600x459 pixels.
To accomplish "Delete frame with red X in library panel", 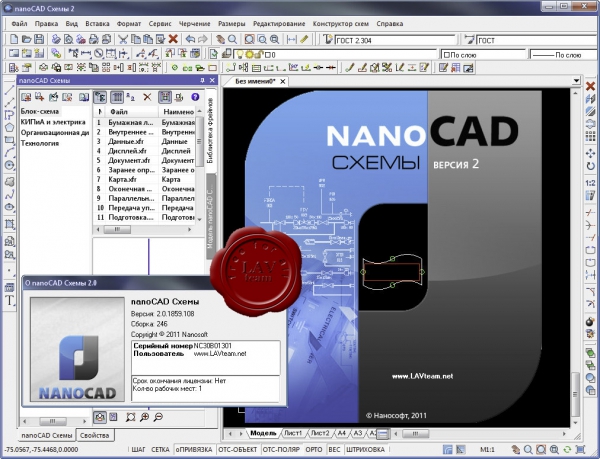I will (147, 97).
